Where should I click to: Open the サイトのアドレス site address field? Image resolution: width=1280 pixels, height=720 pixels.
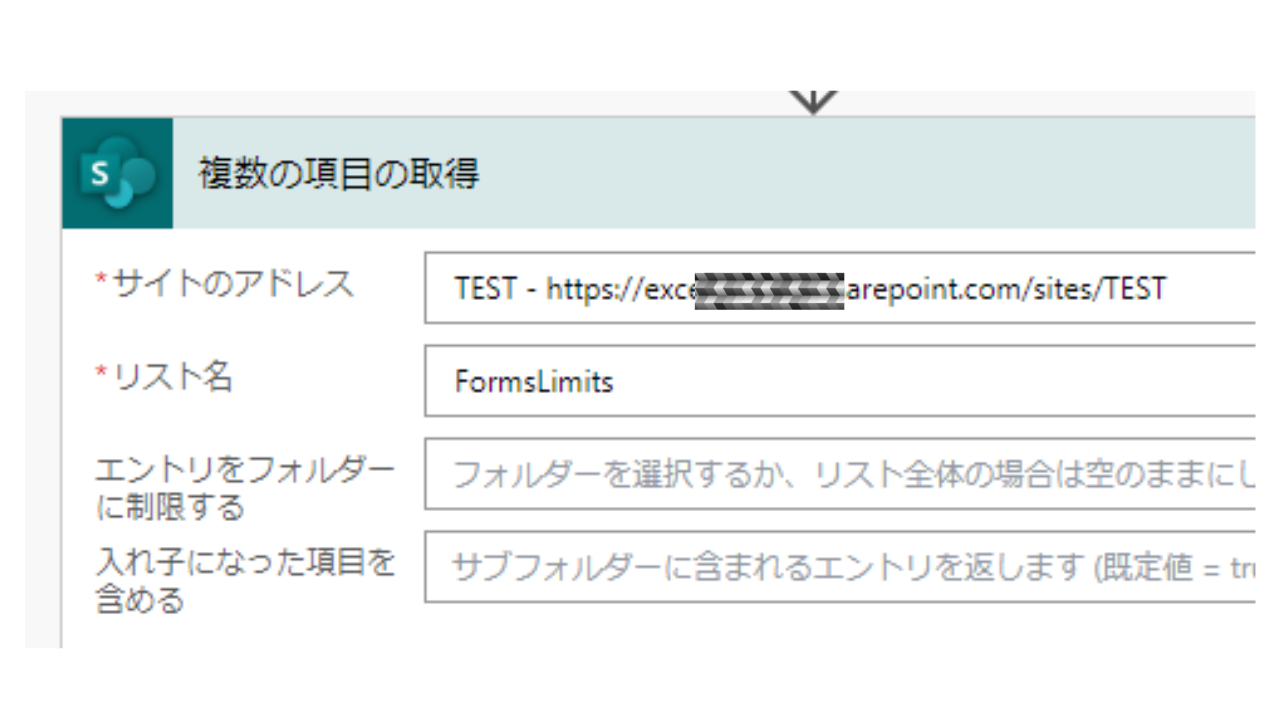(838, 288)
